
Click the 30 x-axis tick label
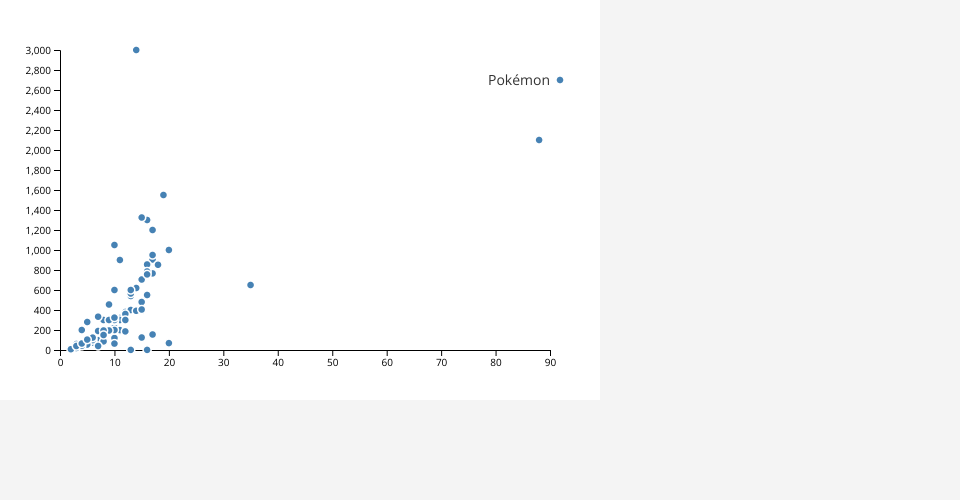pyautogui.click(x=223, y=362)
